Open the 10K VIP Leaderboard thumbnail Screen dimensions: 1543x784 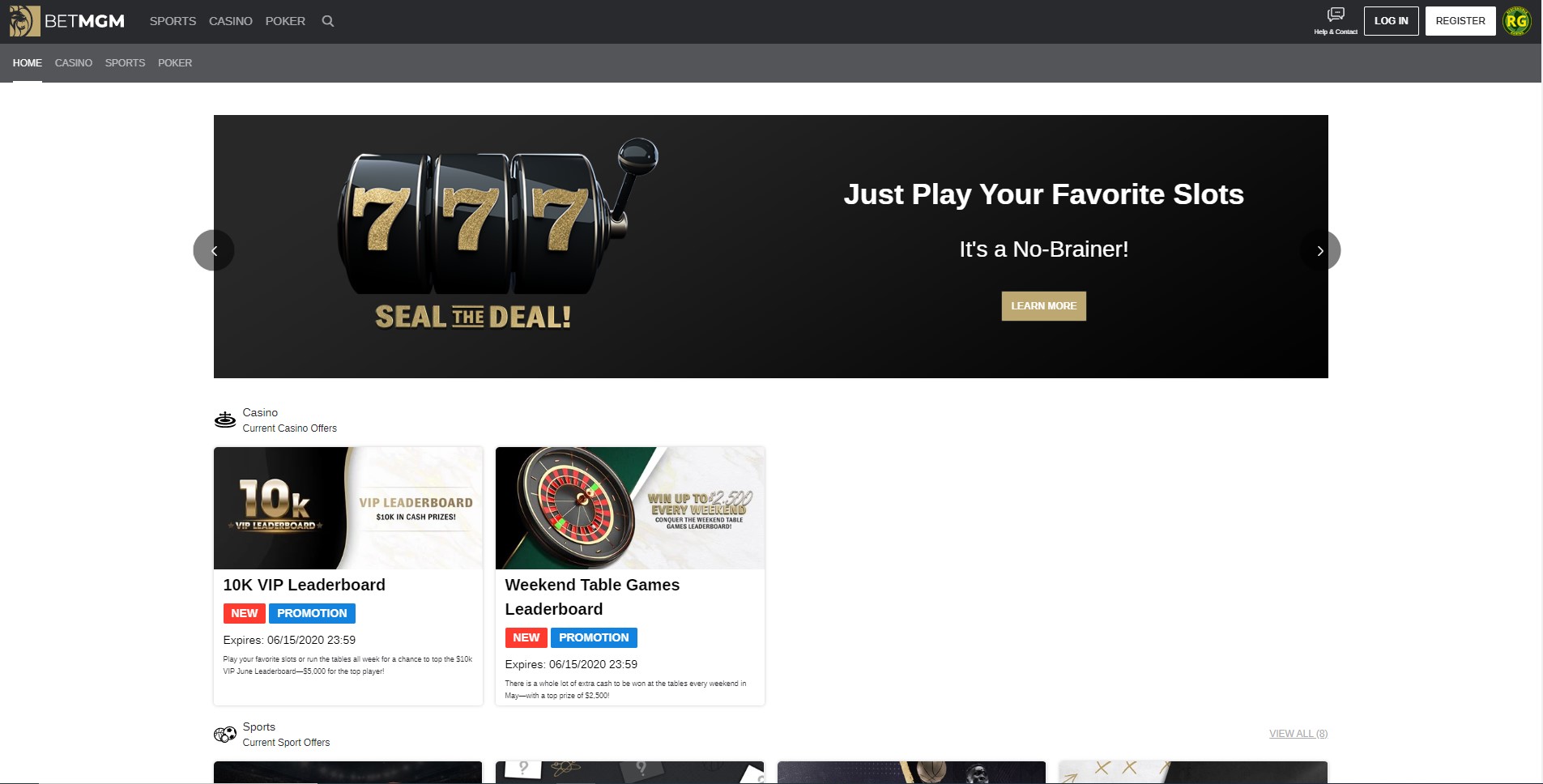[348, 508]
